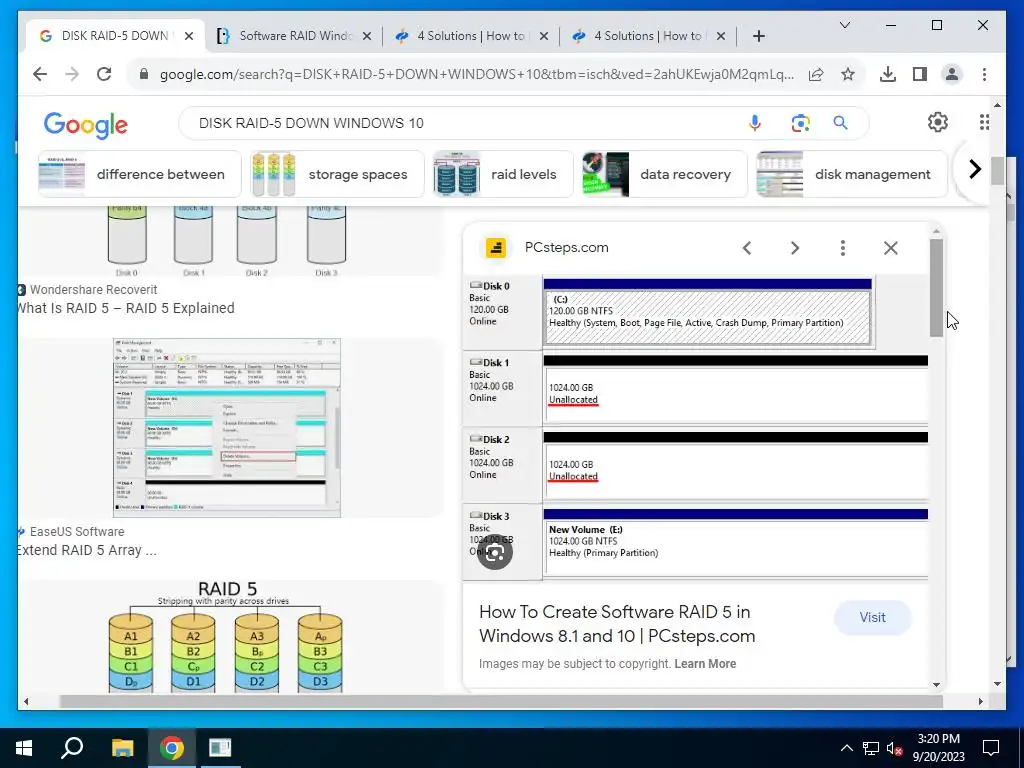Viewport: 1024px width, 768px height.
Task: Go back to the previous page
Action: 40,74
